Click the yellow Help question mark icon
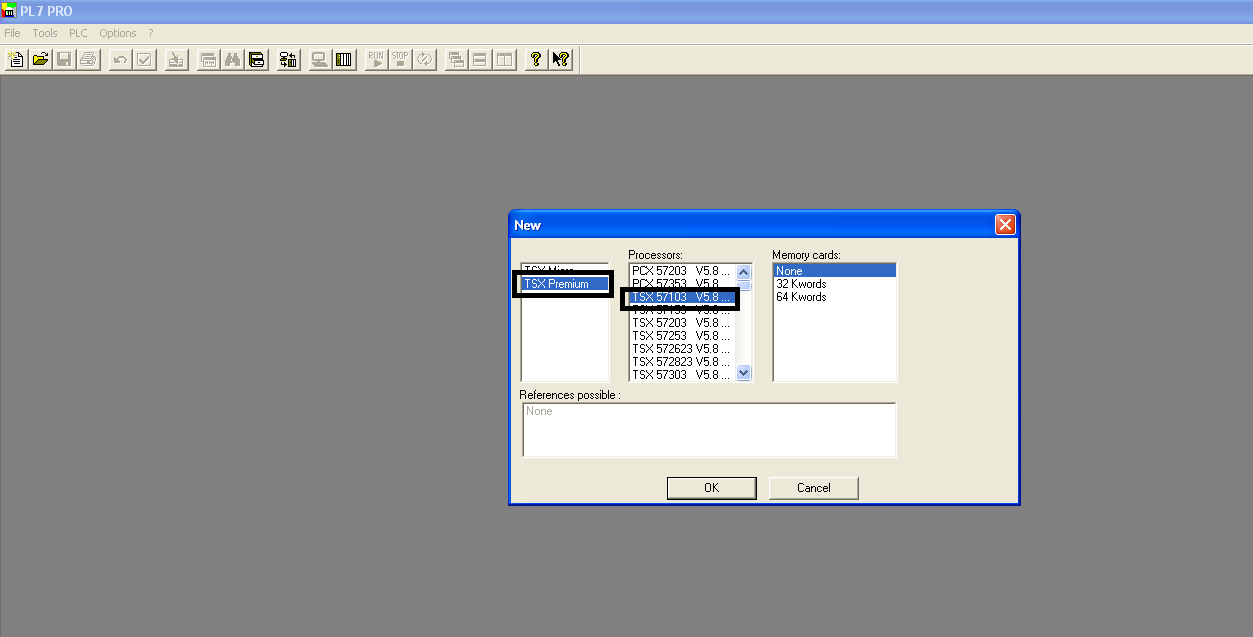This screenshot has height=637, width=1253. [536, 59]
